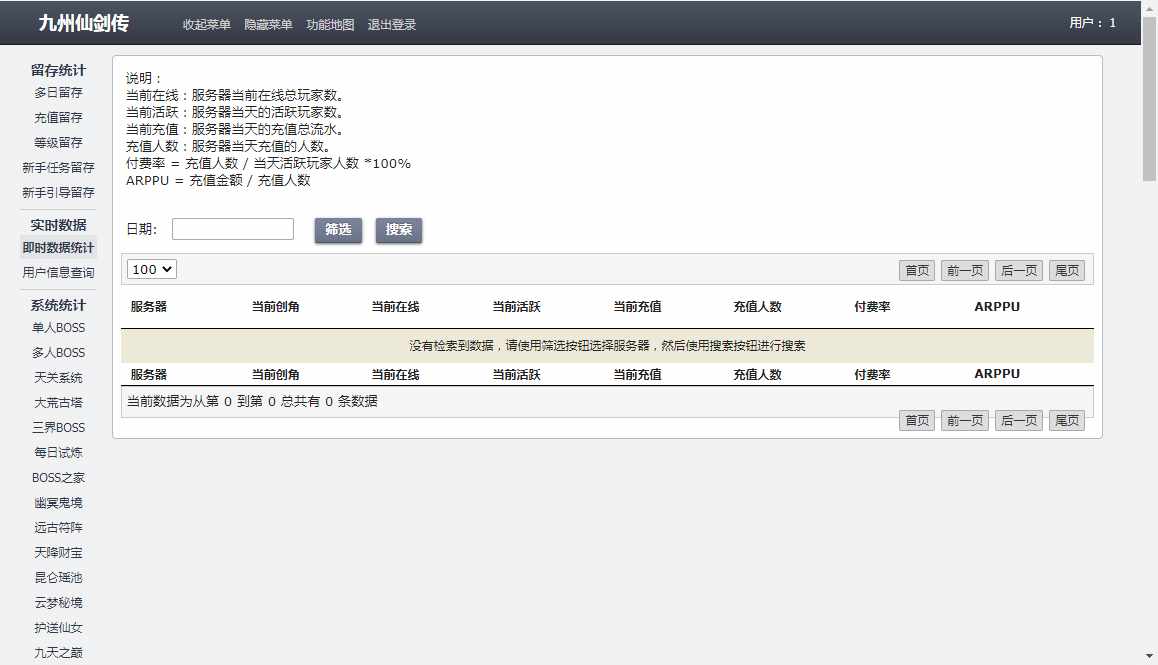Open 大荒古塔 in the sidebar
This screenshot has width=1158, height=665.
coord(58,403)
